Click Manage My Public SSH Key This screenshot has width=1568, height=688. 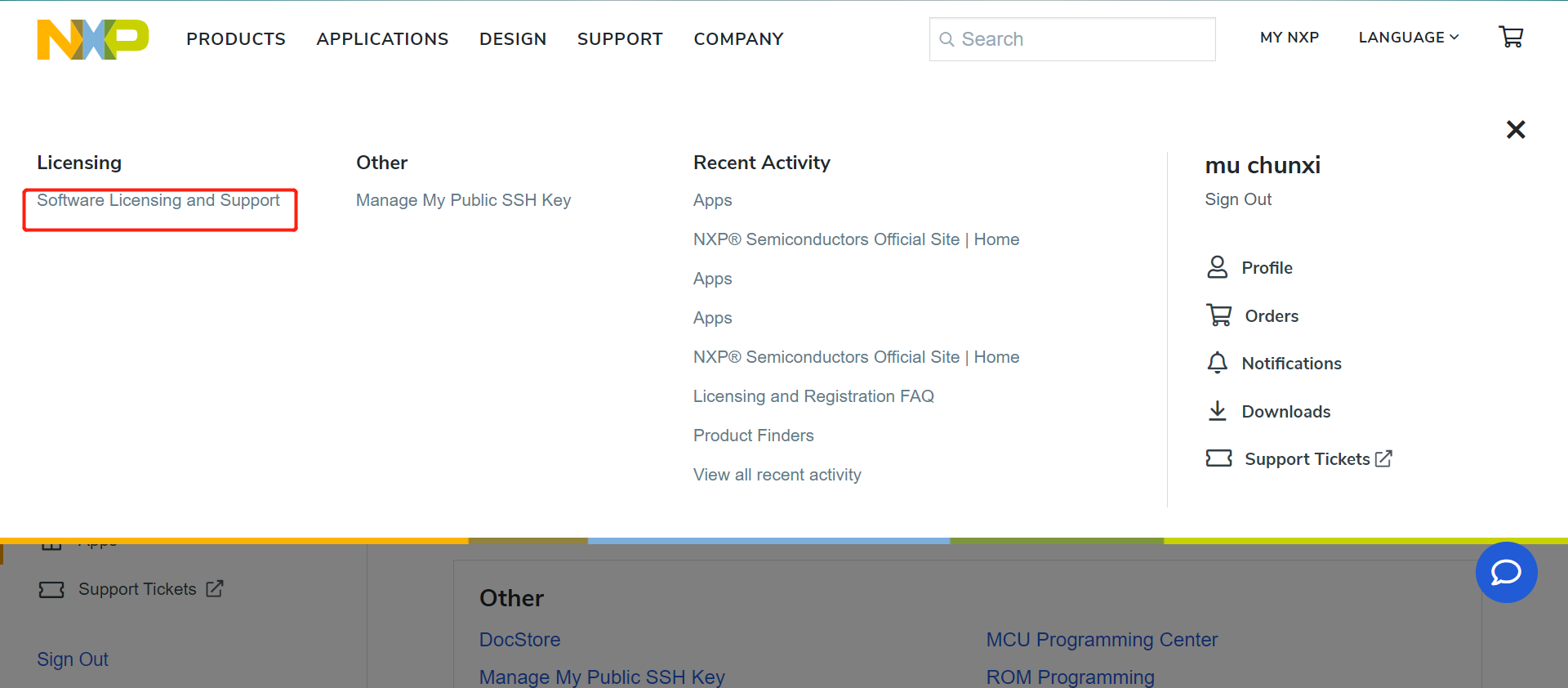tap(463, 200)
